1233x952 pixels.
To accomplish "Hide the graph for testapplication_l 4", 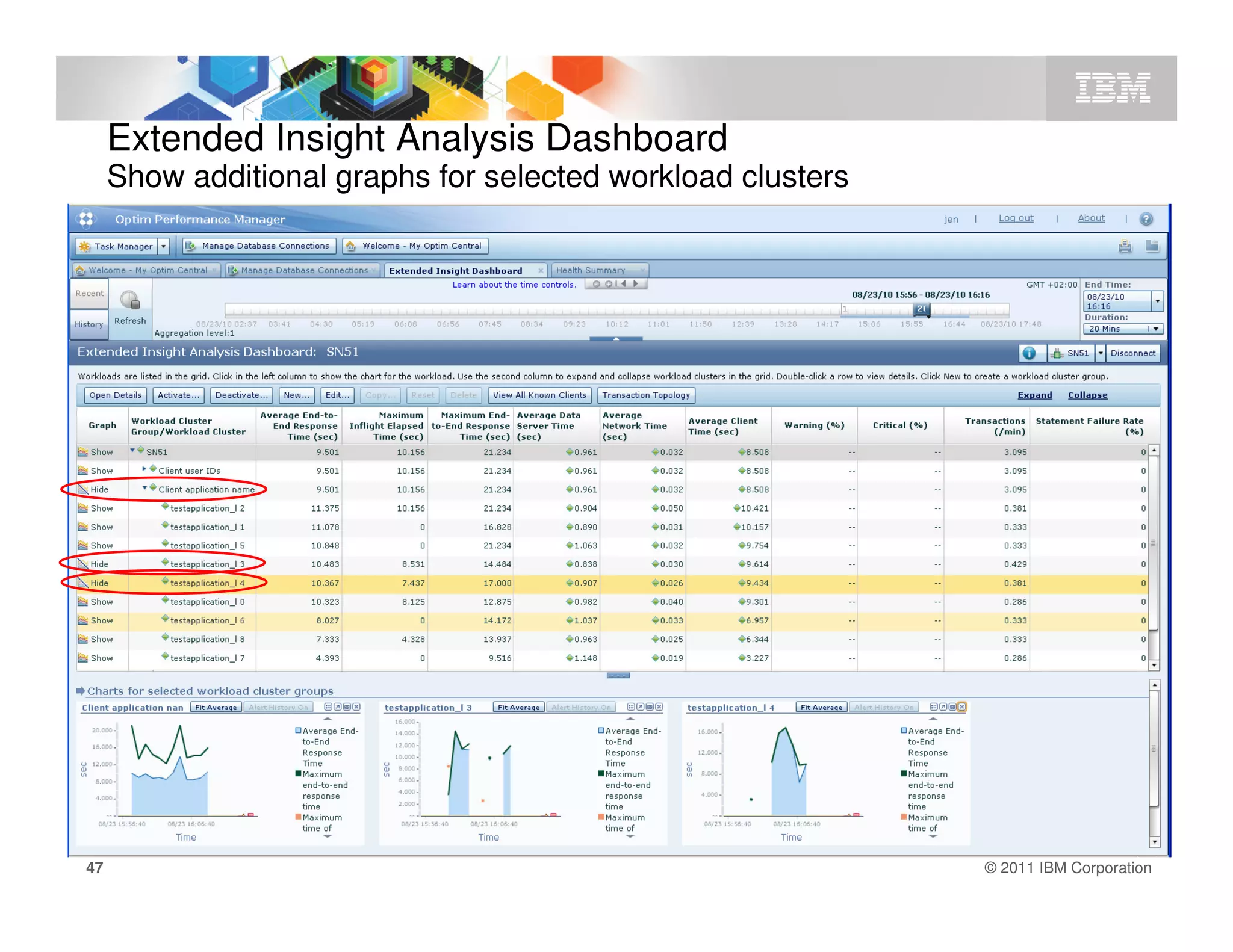I will point(94,583).
